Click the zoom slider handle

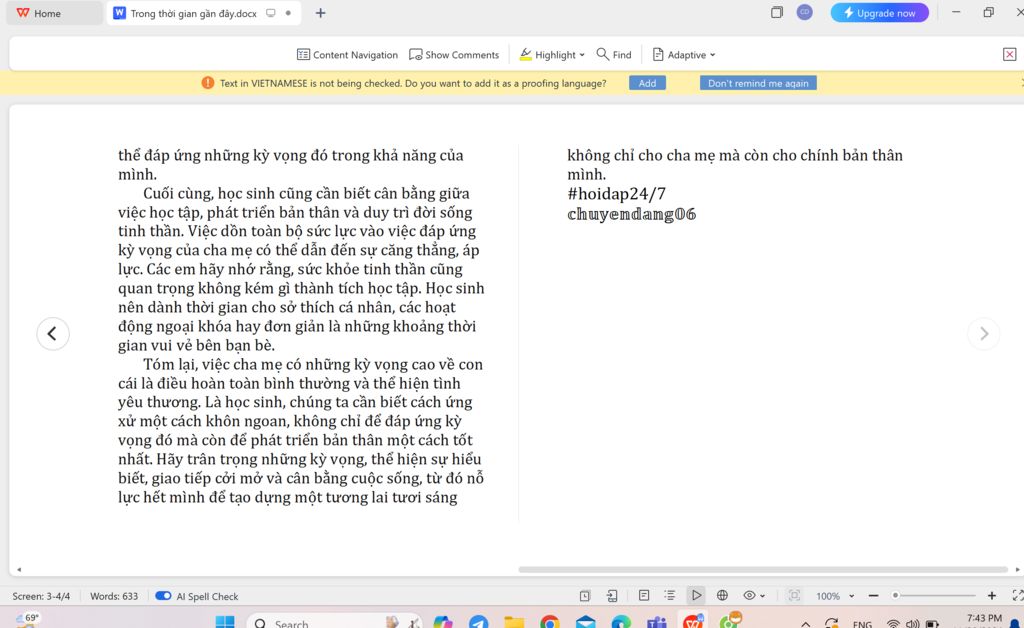pyautogui.click(x=896, y=596)
